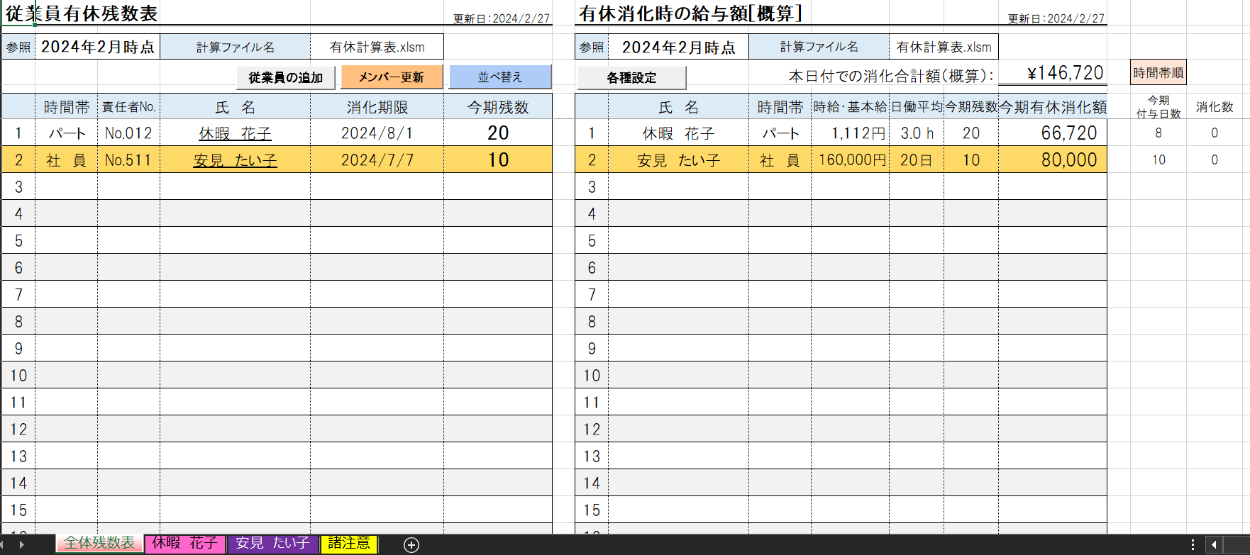Click the horizontal scrollbar track at bottom right
1250x555 pixels.
pyautogui.click(x=1236, y=545)
